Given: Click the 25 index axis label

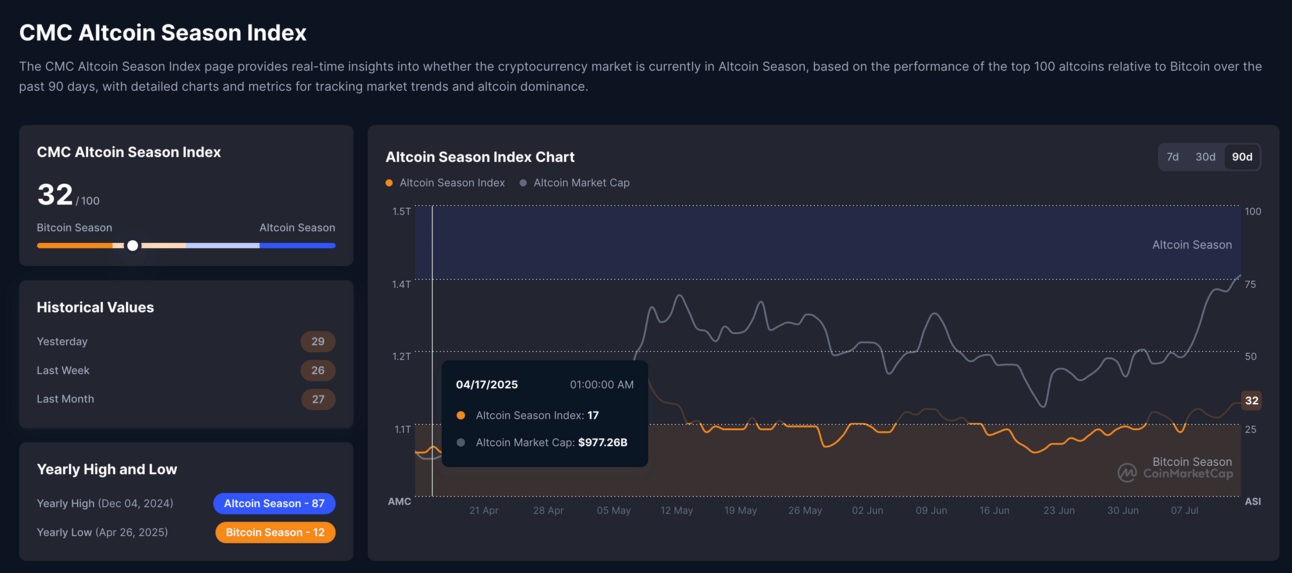Looking at the screenshot, I should [1250, 429].
